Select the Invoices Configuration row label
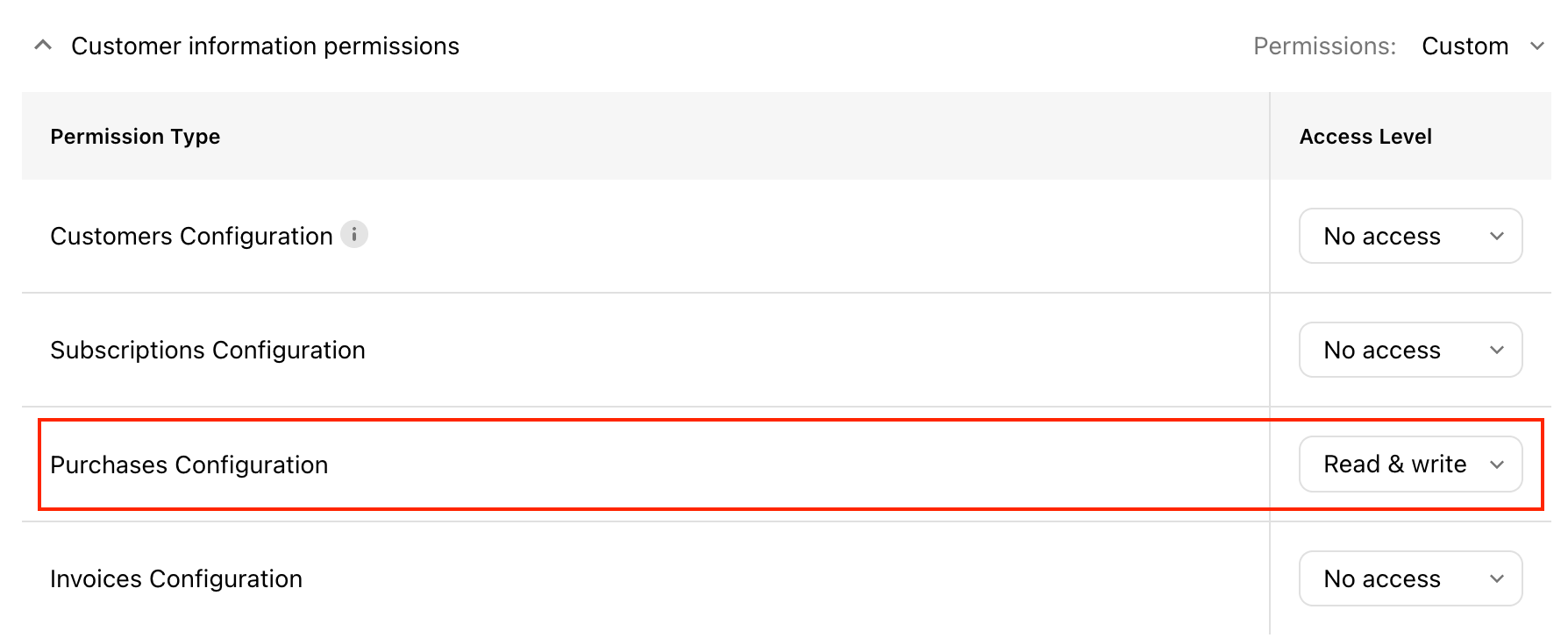1568x638 pixels. (176, 579)
